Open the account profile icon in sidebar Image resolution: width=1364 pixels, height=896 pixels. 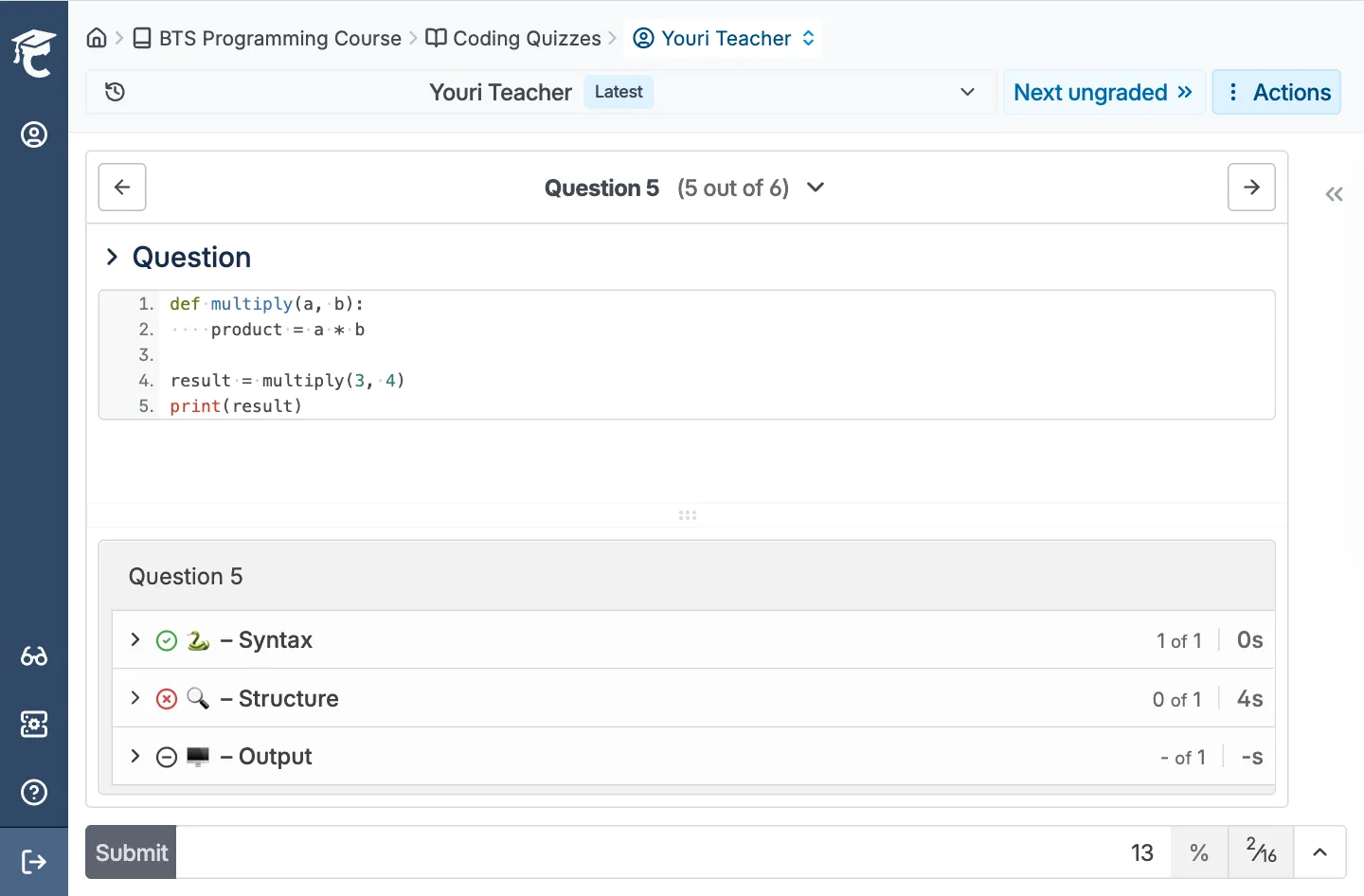[34, 134]
